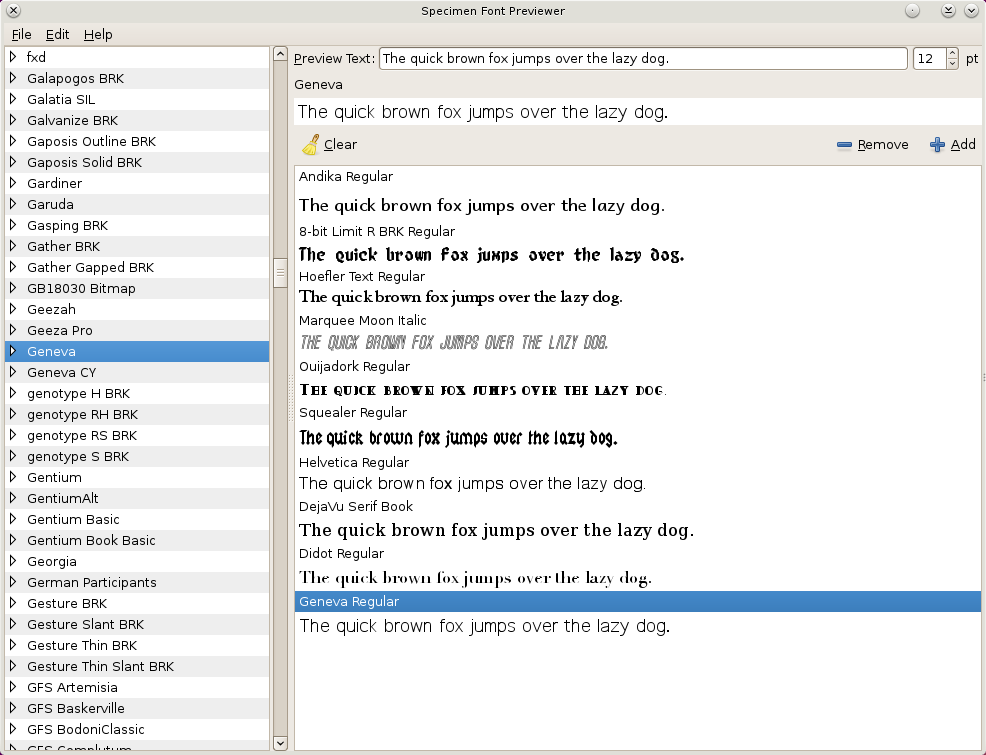Click scrollbar down arrow of font list

(280, 743)
